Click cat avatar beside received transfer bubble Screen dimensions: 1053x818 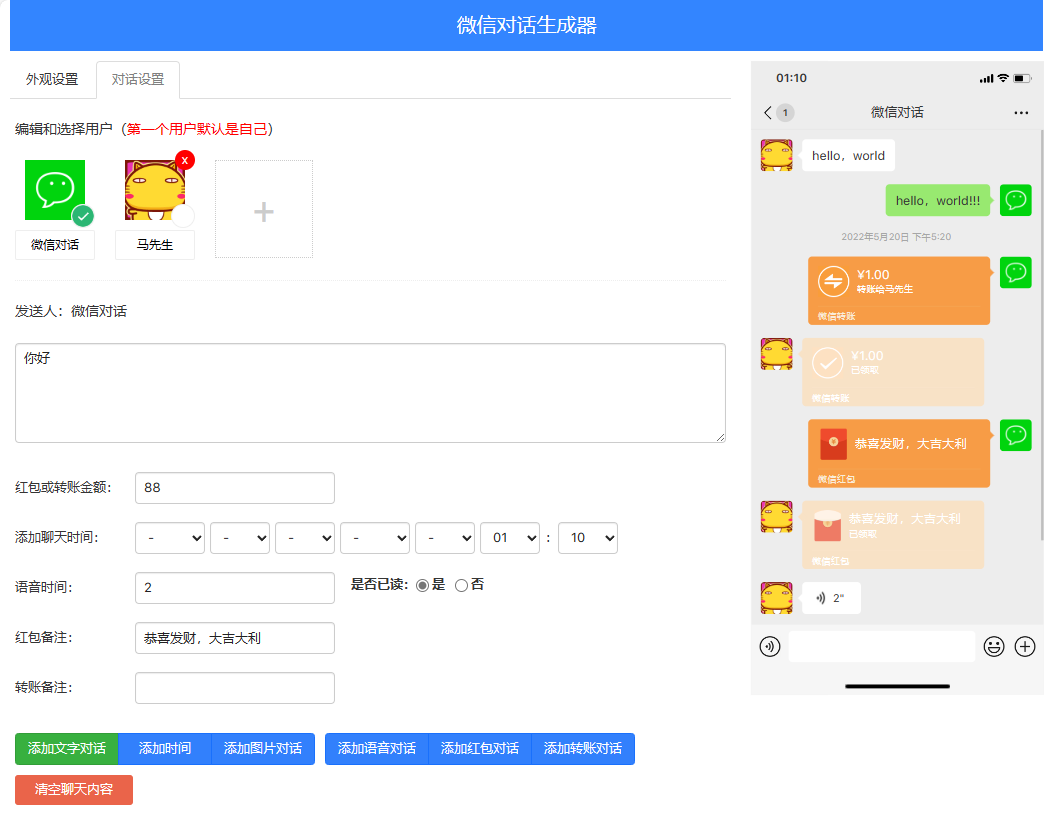[x=776, y=355]
